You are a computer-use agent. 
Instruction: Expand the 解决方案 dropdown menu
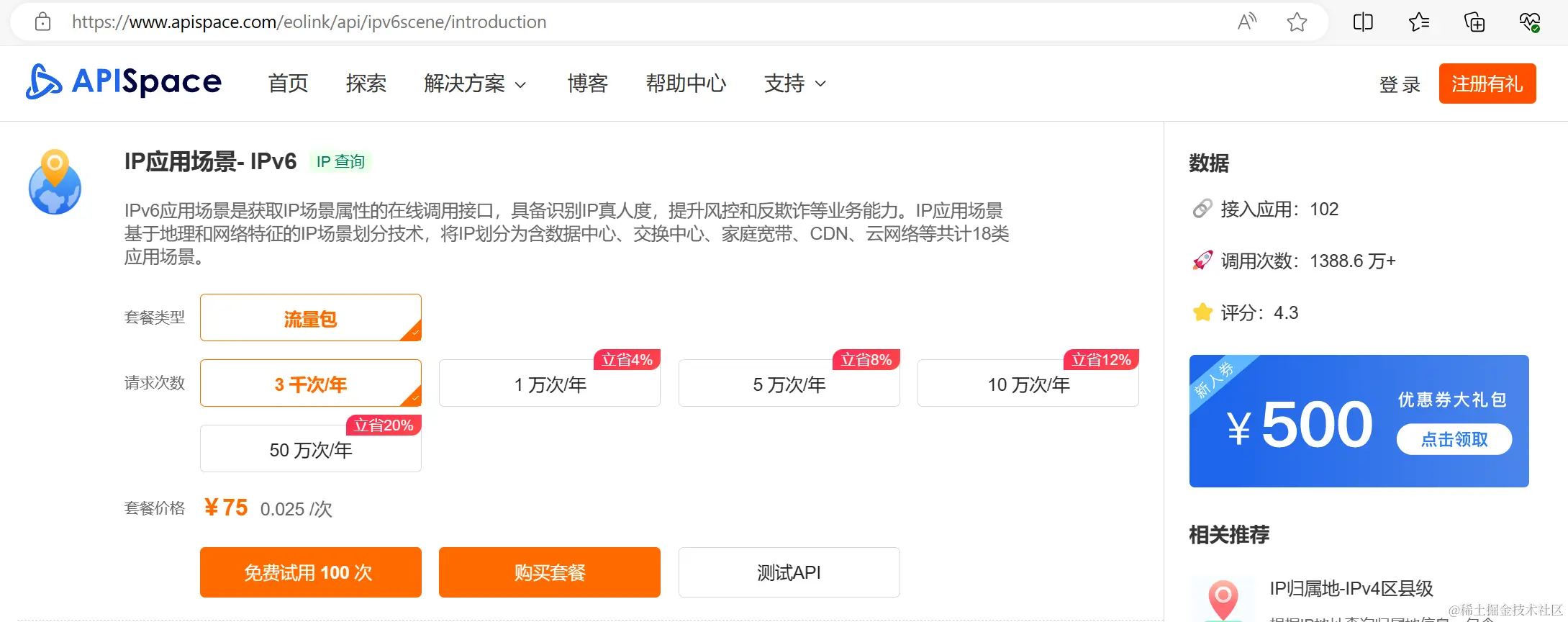[x=475, y=84]
